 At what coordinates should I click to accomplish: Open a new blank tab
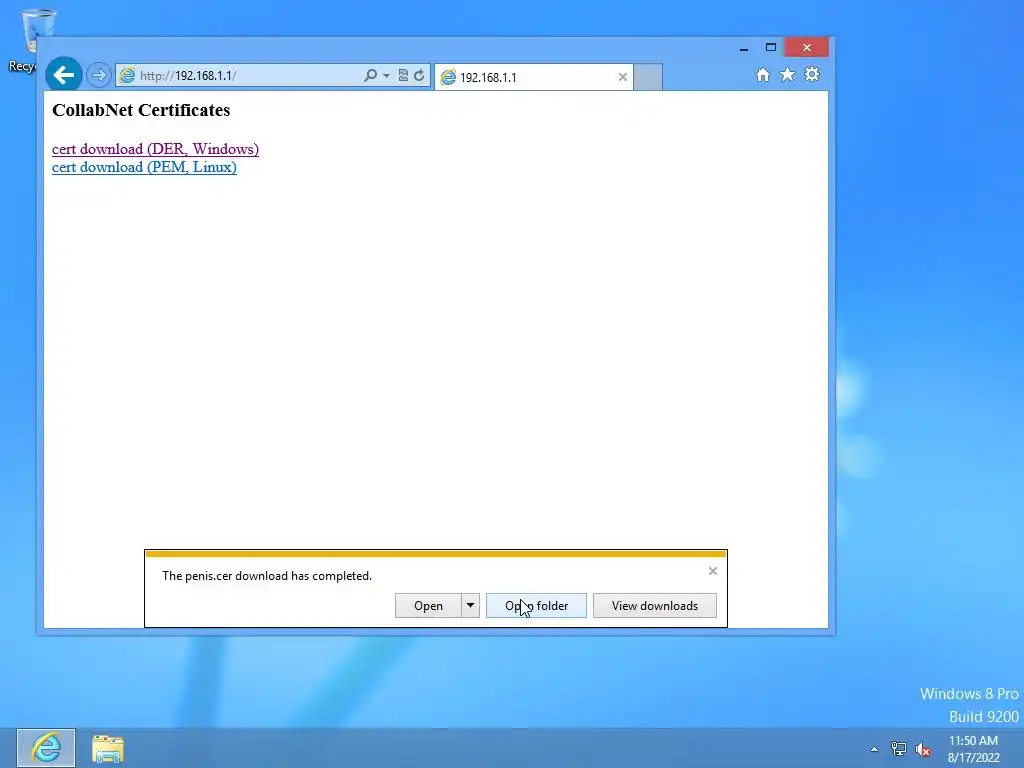648,77
